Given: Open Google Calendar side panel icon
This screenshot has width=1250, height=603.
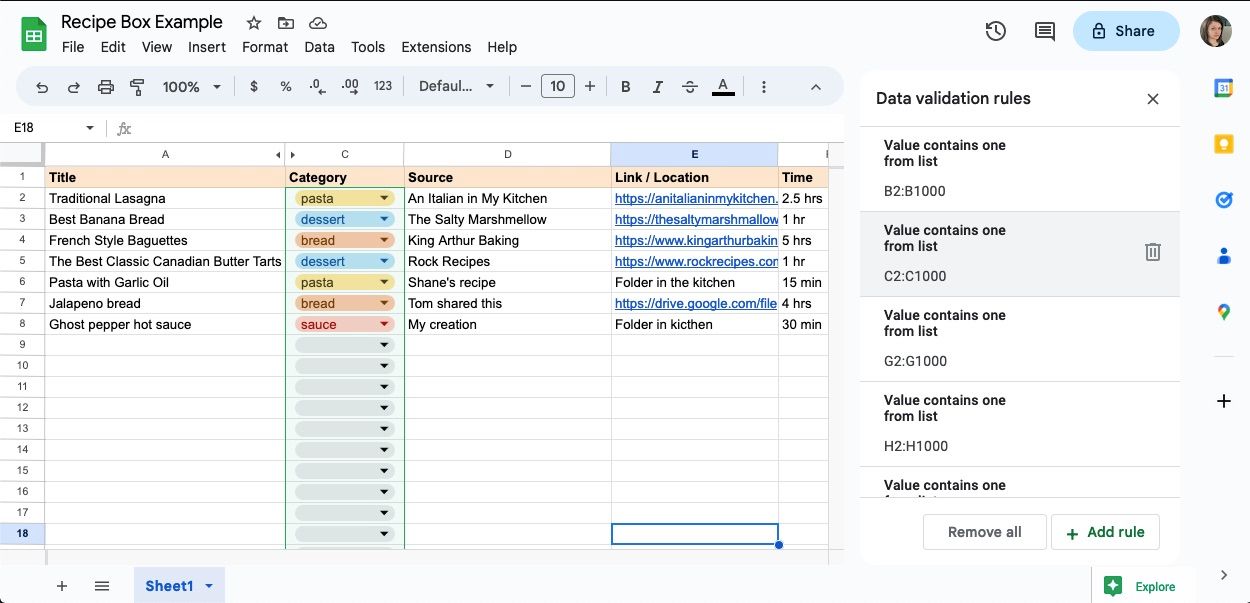Looking at the screenshot, I should (x=1223, y=88).
